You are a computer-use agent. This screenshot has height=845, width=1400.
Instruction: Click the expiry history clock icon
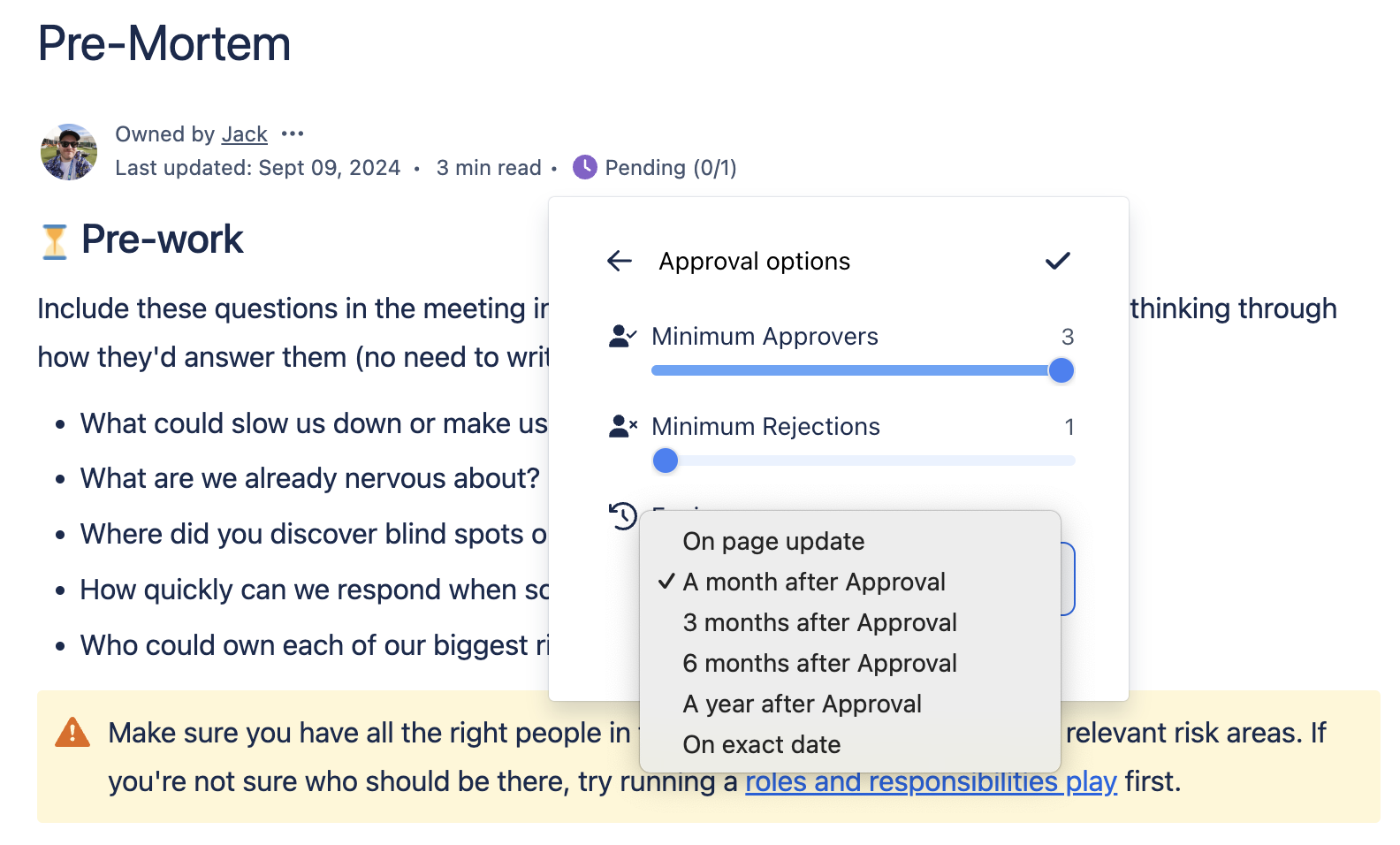[622, 516]
